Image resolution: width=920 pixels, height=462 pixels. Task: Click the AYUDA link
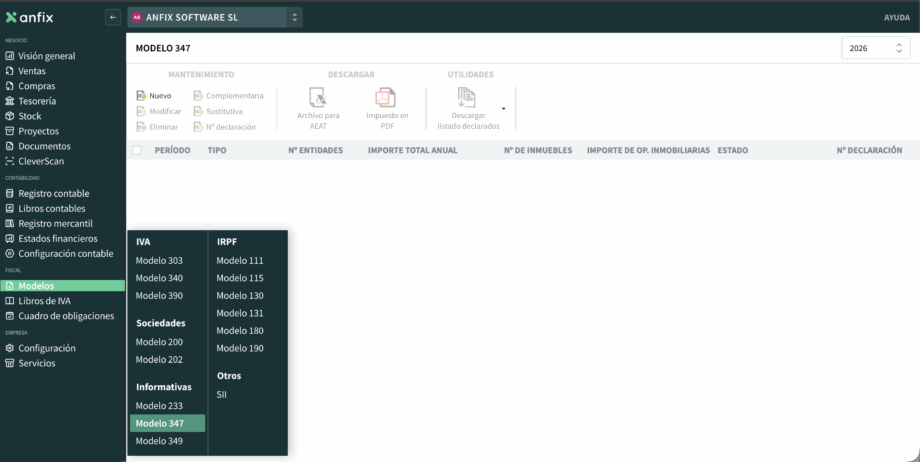(x=896, y=18)
